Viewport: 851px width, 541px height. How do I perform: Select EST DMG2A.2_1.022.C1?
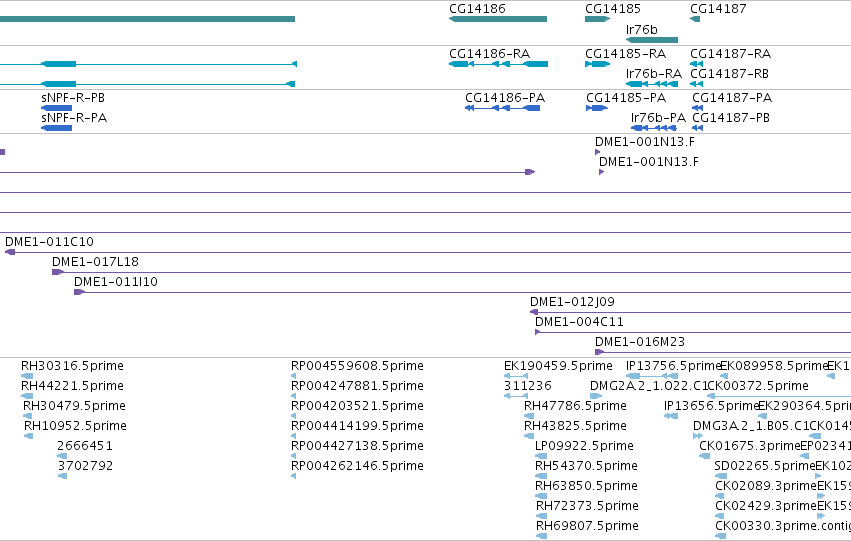coord(650,386)
